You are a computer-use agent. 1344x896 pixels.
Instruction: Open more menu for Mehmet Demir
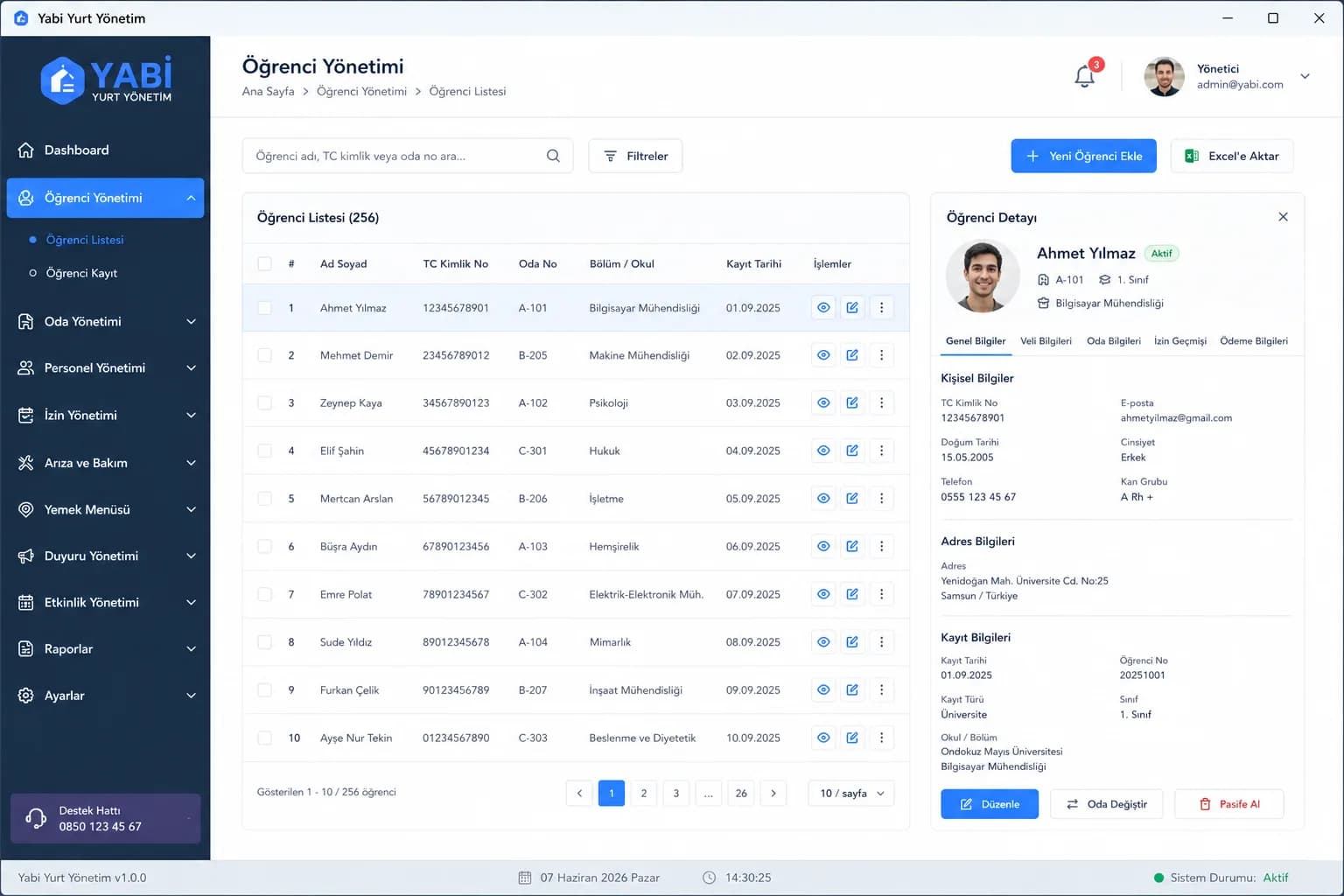881,355
